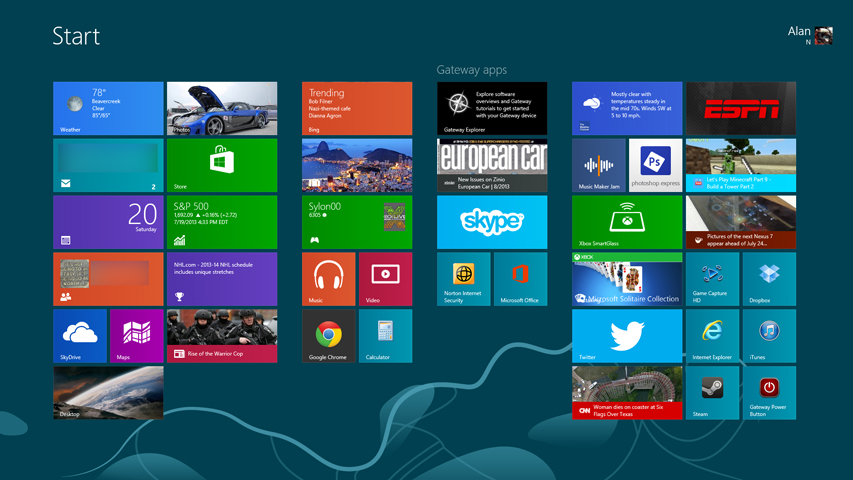Image resolution: width=853 pixels, height=480 pixels.
Task: Click the Alan user account name
Action: point(799,32)
